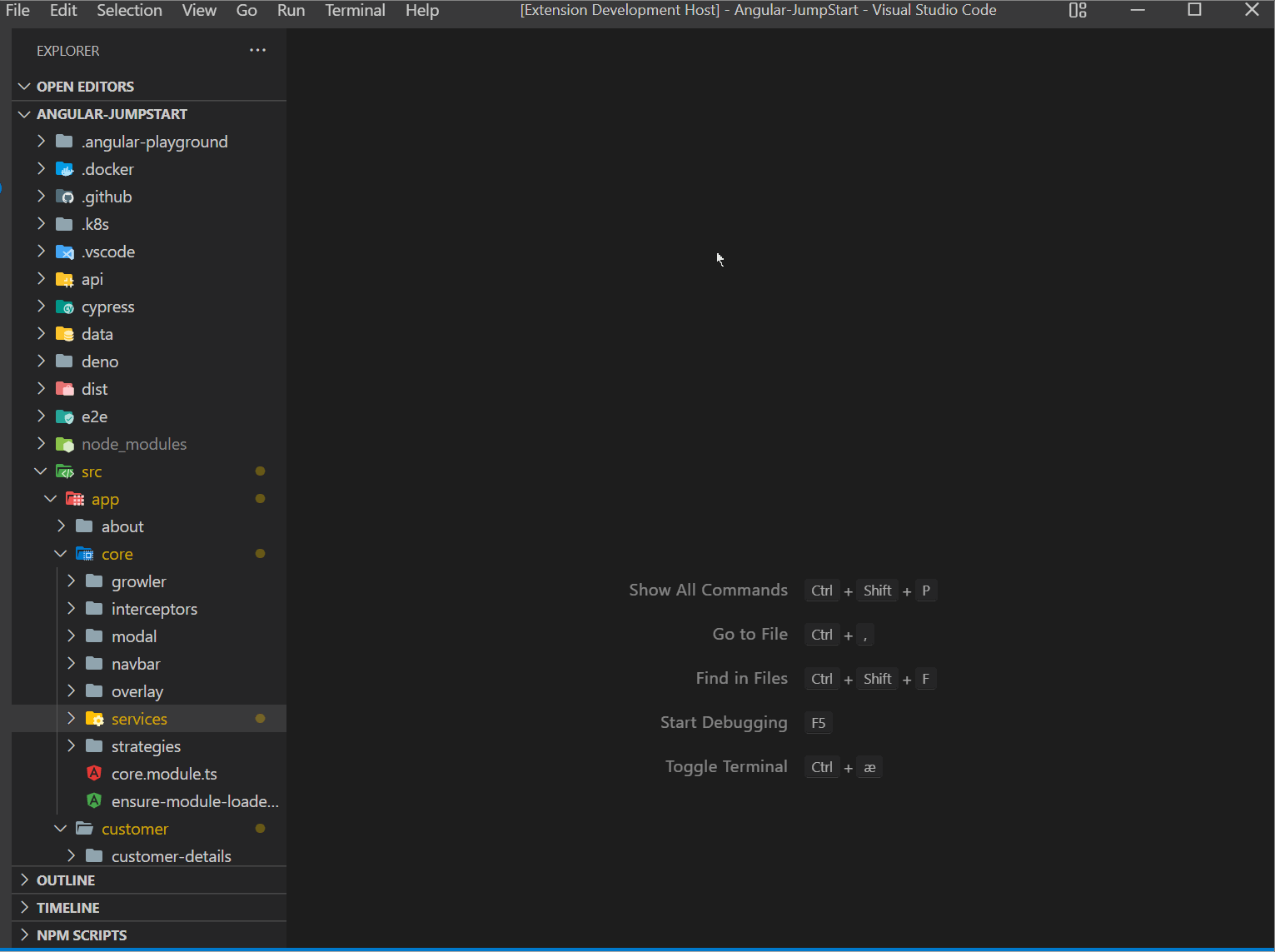Click the services folder icon
The image size is (1275, 952).
94,719
